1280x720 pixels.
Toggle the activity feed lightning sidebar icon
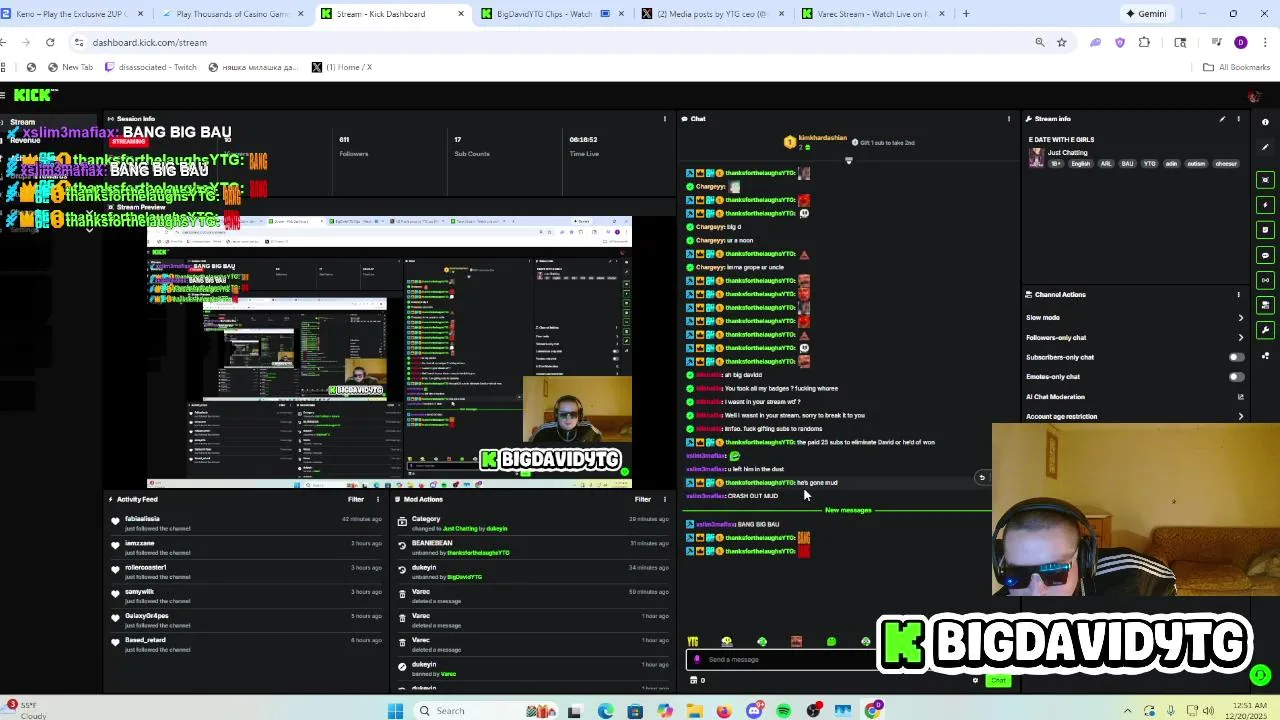(x=1265, y=205)
